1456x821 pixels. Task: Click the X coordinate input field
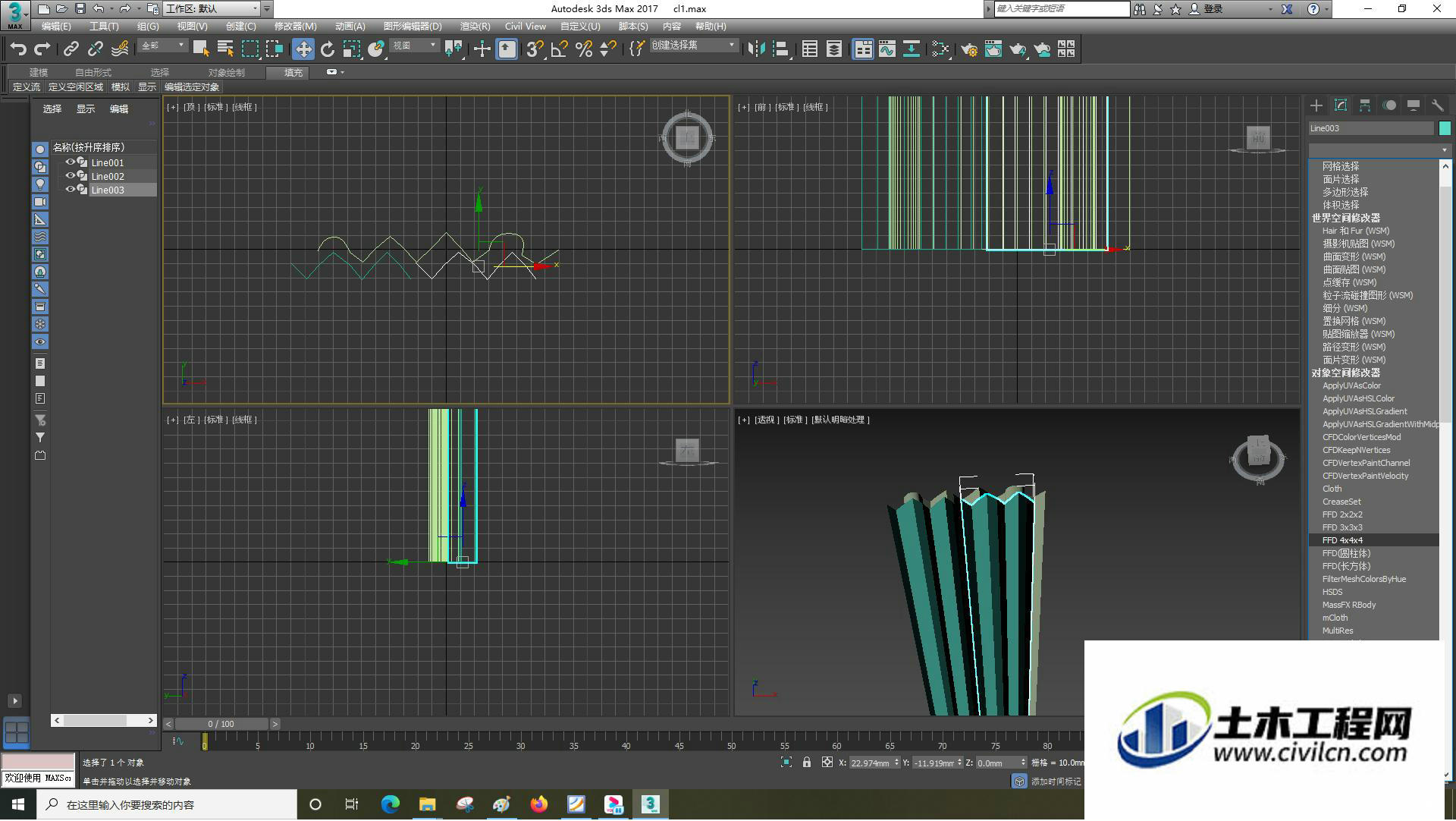coord(871,763)
